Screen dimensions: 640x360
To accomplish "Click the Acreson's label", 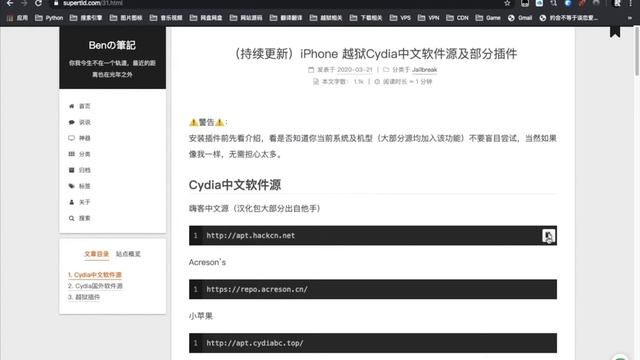I will pos(207,262).
